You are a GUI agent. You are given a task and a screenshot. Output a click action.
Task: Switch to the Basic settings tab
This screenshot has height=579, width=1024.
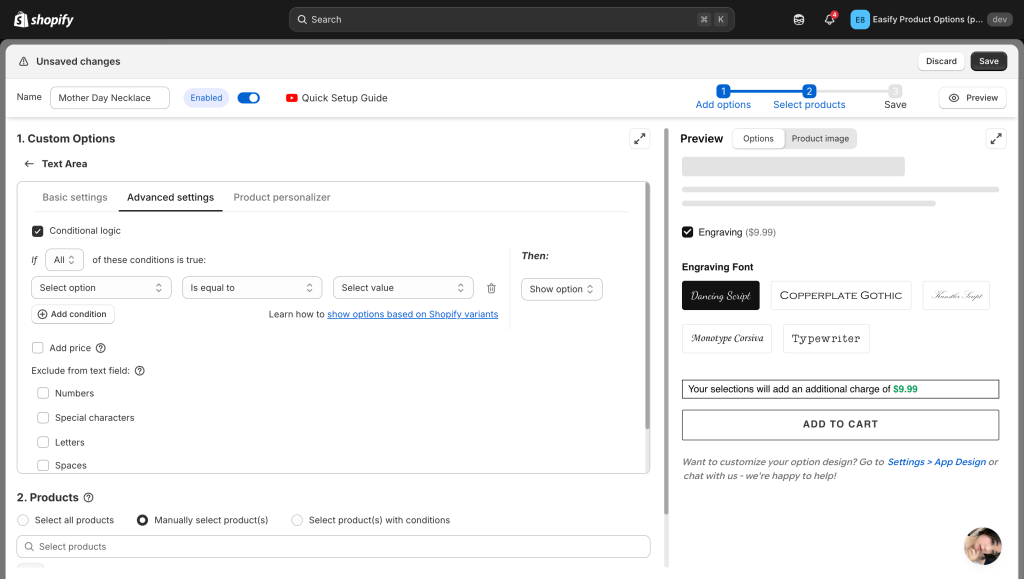coord(75,197)
